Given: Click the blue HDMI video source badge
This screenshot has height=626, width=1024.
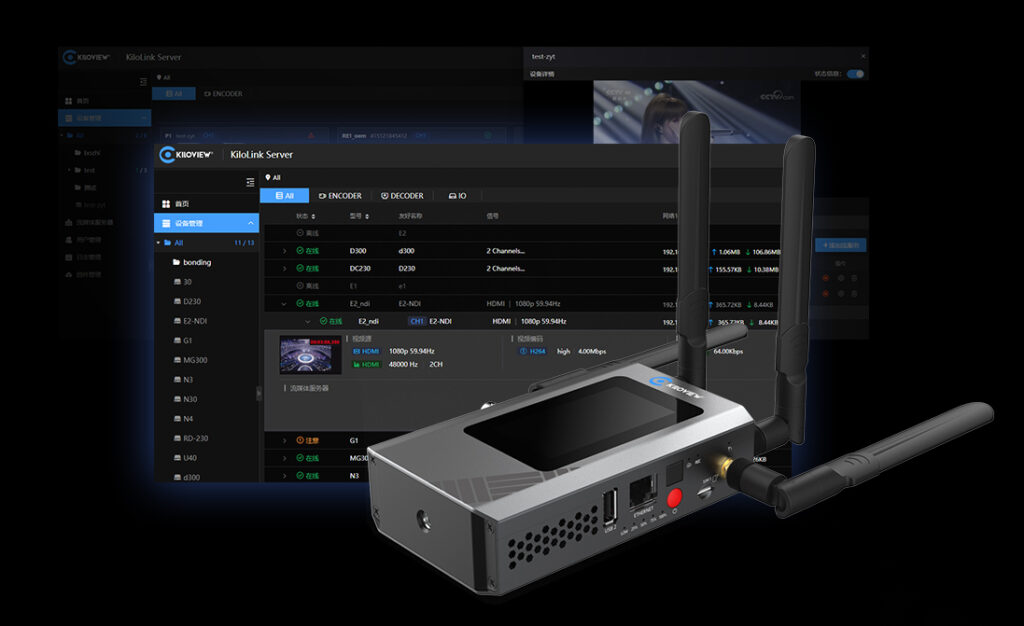Looking at the screenshot, I should pos(366,351).
